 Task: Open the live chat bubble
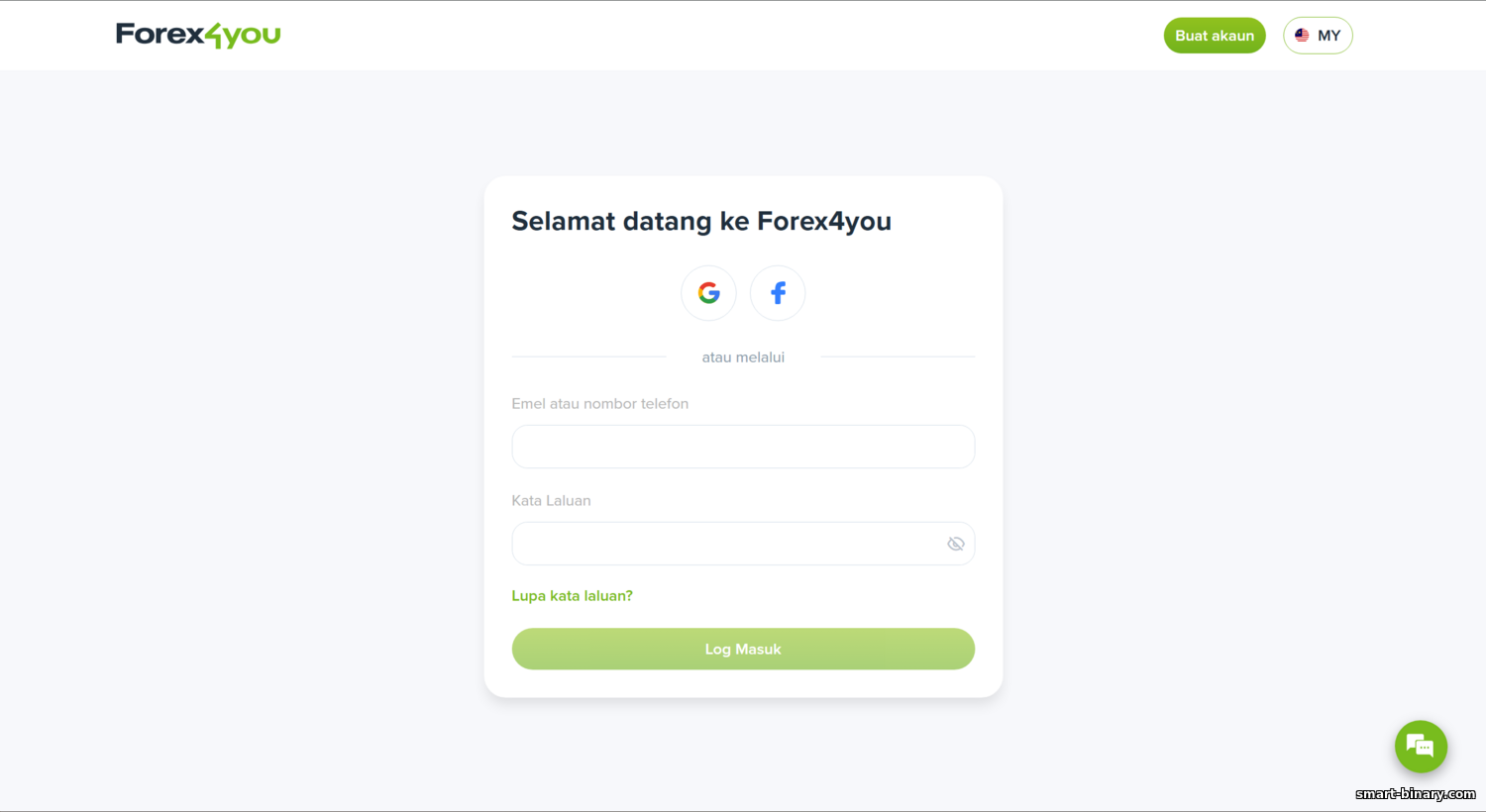[1421, 747]
